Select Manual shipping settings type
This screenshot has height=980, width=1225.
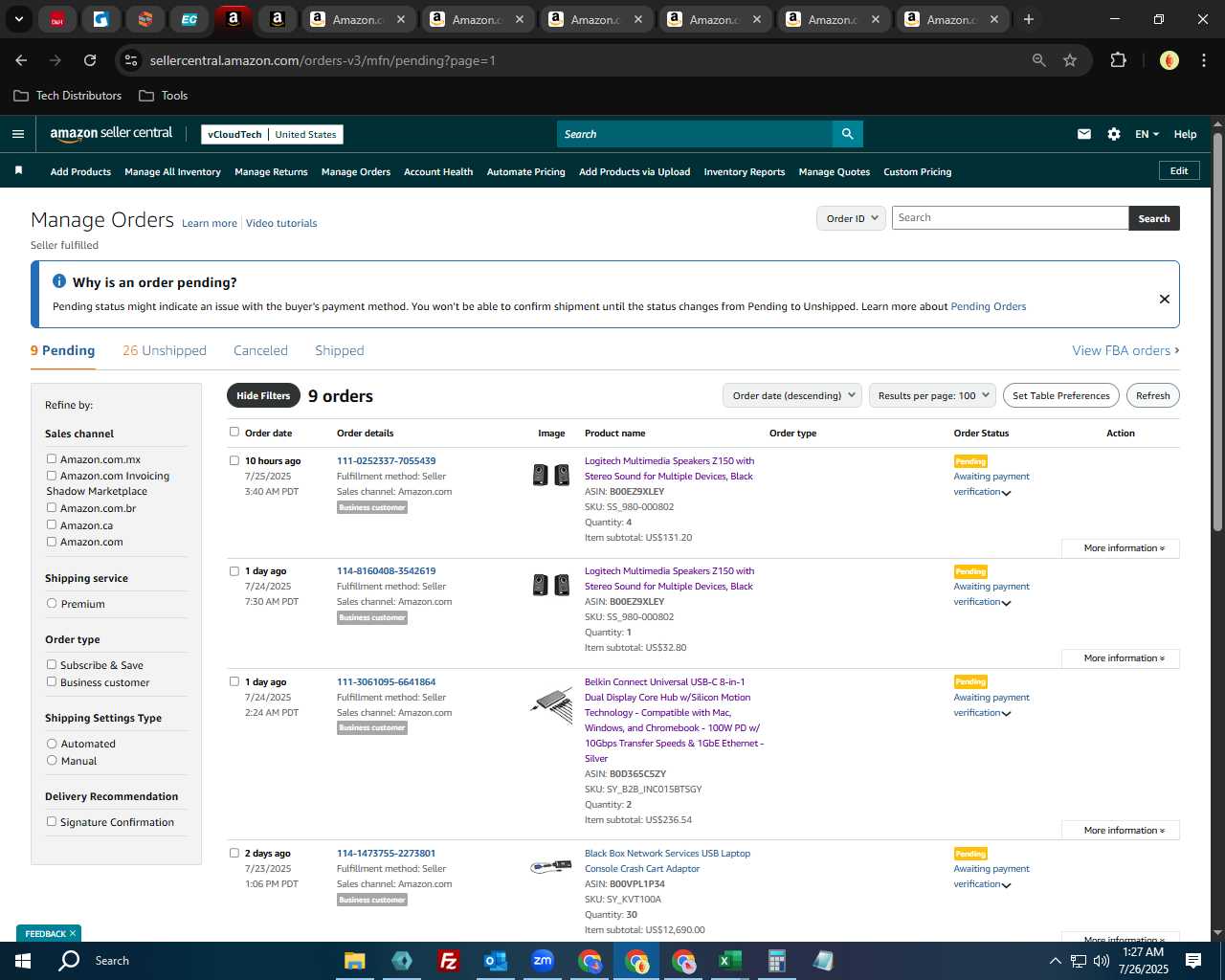tap(52, 761)
